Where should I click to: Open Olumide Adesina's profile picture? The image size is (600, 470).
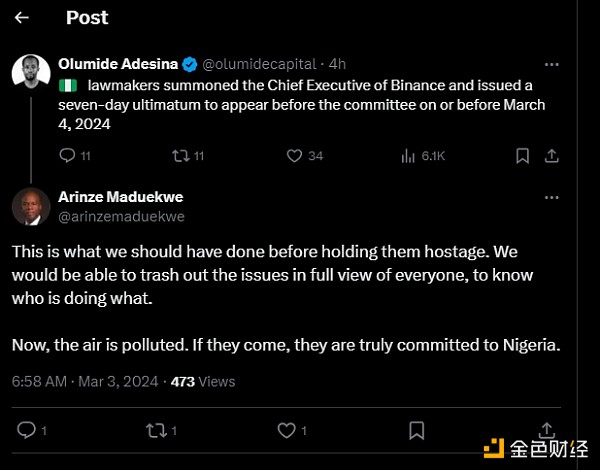32,73
